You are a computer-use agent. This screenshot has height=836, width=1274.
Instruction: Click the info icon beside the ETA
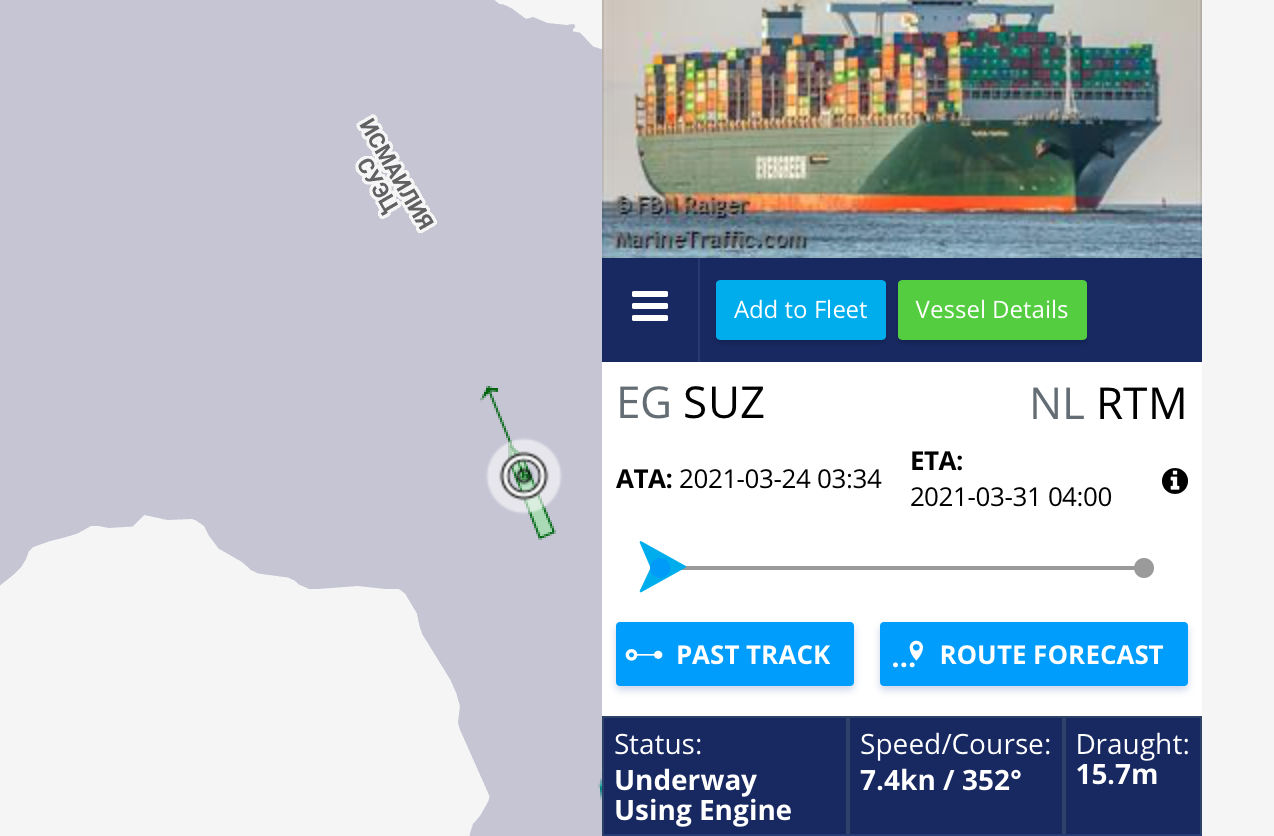click(x=1175, y=481)
